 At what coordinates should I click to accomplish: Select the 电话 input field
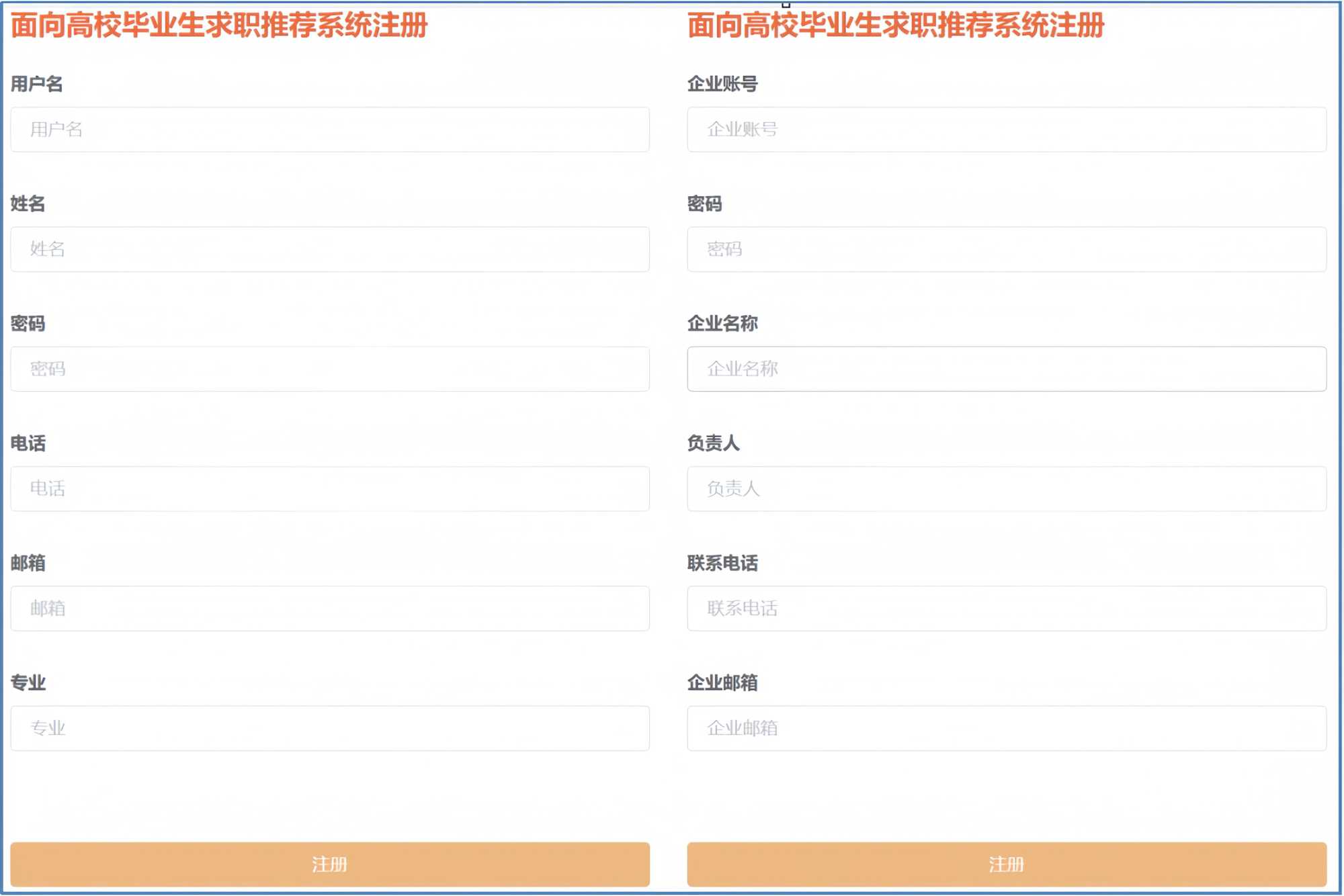tap(329, 488)
